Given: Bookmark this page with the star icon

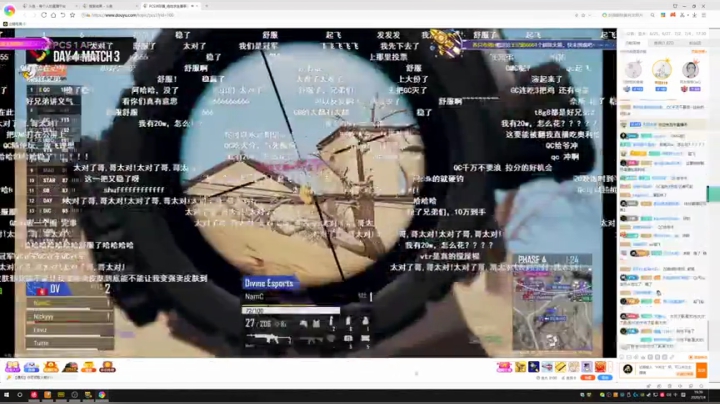Looking at the screenshot, I should [x=73, y=15].
